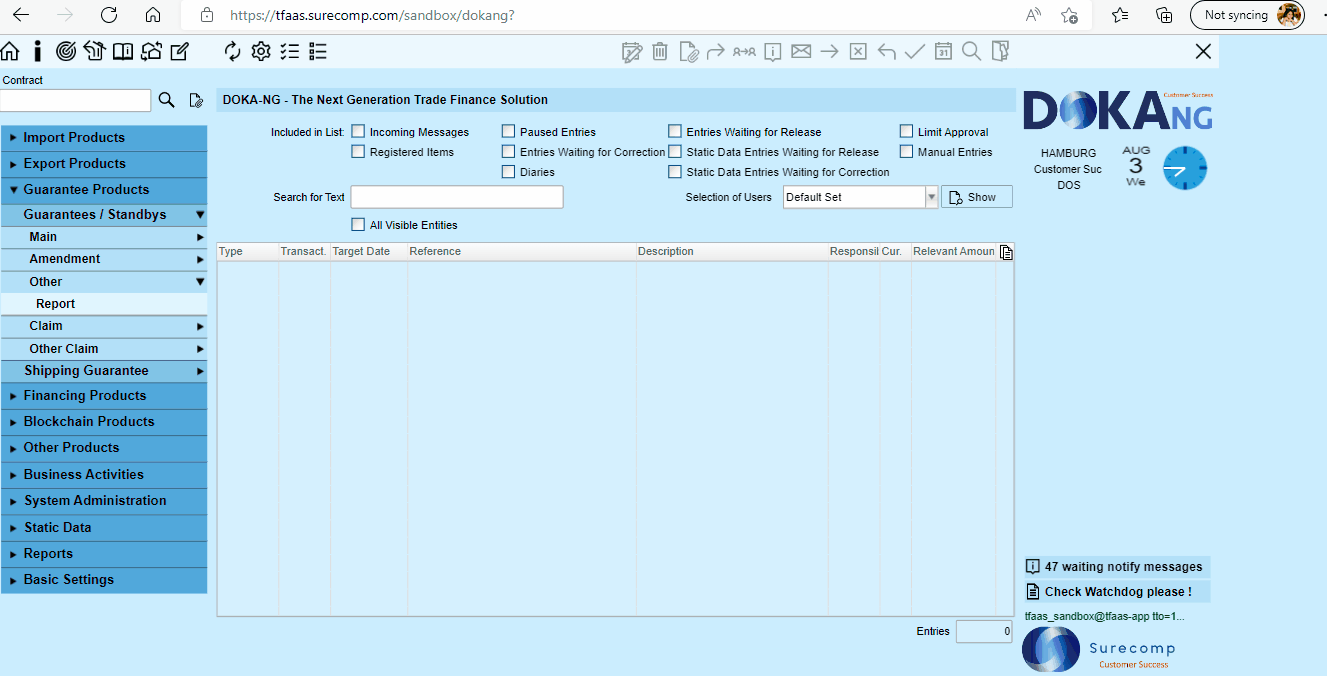
Task: Open Blockchain Products menu
Action: [104, 422]
